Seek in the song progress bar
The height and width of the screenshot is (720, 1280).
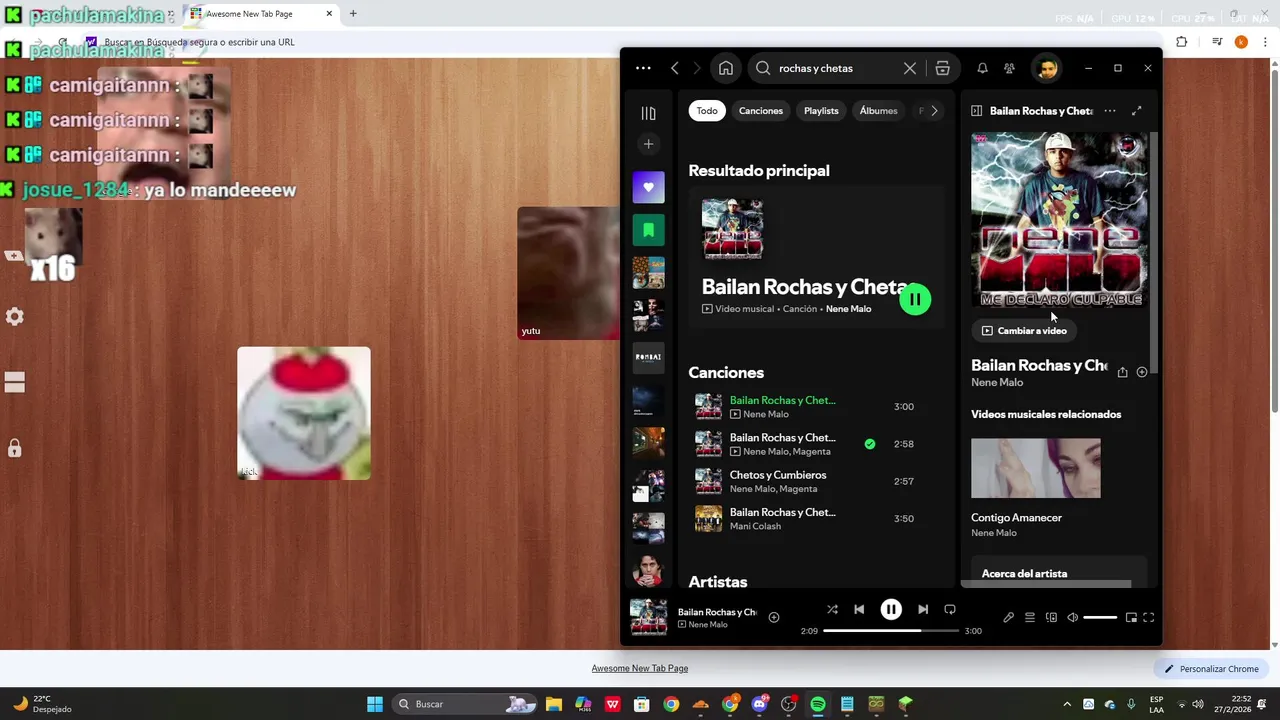pos(891,631)
